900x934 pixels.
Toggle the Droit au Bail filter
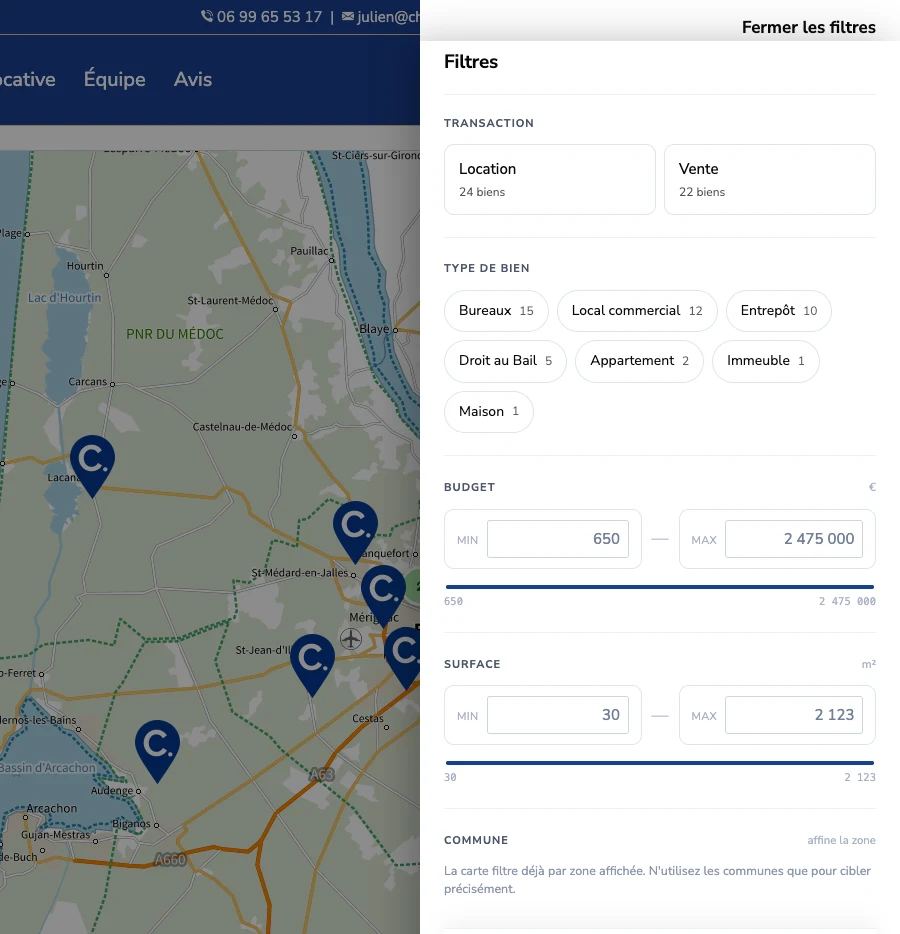pyautogui.click(x=505, y=361)
